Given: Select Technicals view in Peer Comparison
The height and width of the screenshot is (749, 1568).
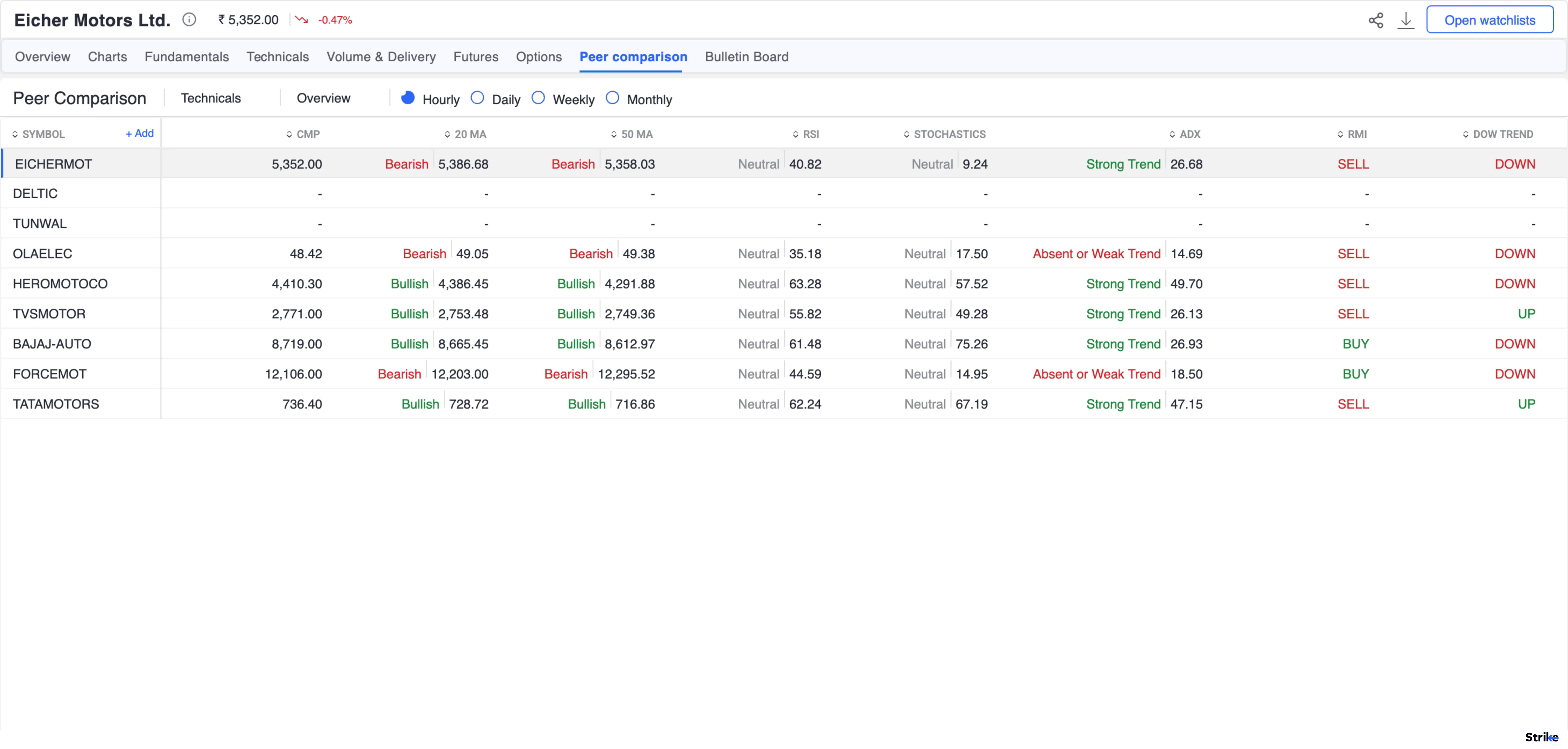Looking at the screenshot, I should tap(210, 98).
